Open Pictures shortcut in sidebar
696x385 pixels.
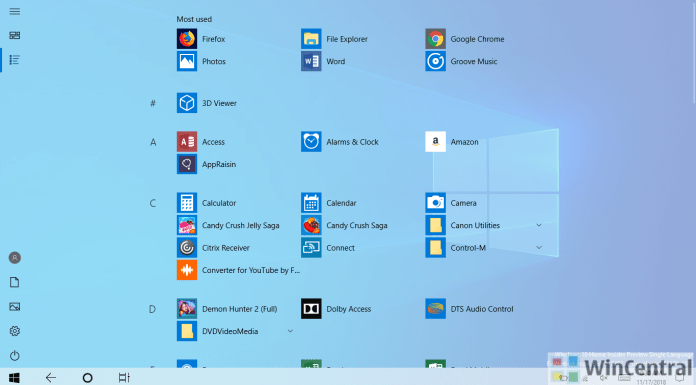point(15,306)
